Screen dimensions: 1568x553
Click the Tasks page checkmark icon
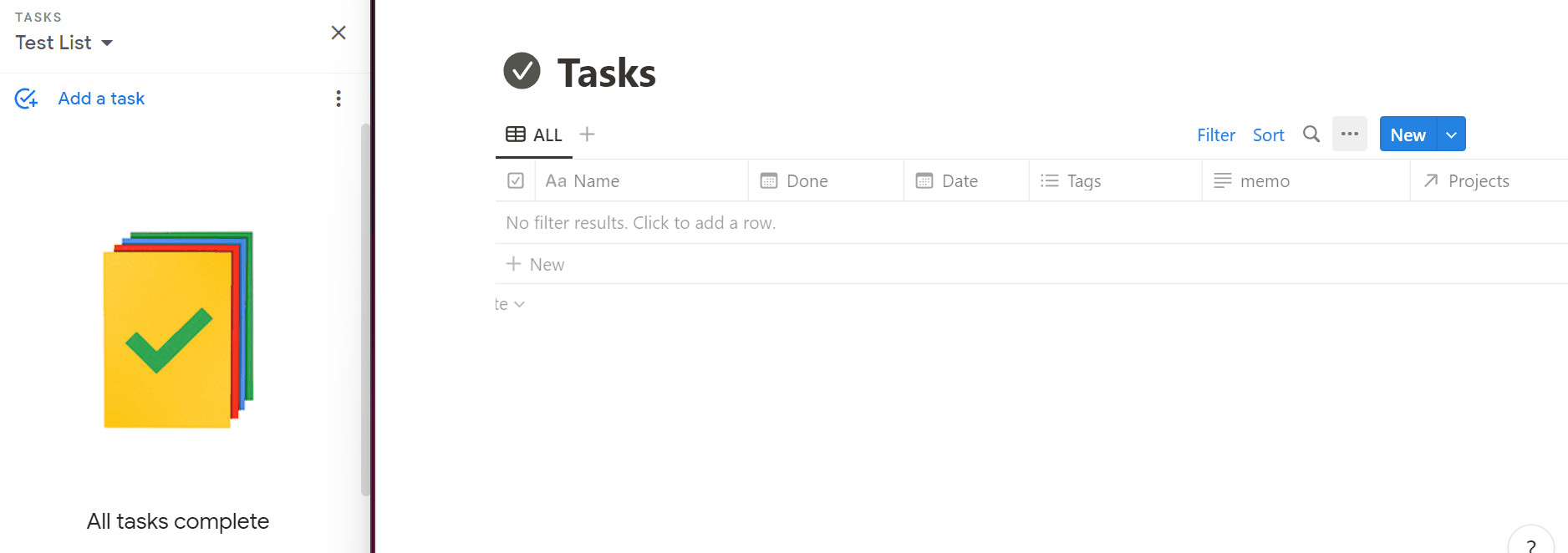click(522, 71)
